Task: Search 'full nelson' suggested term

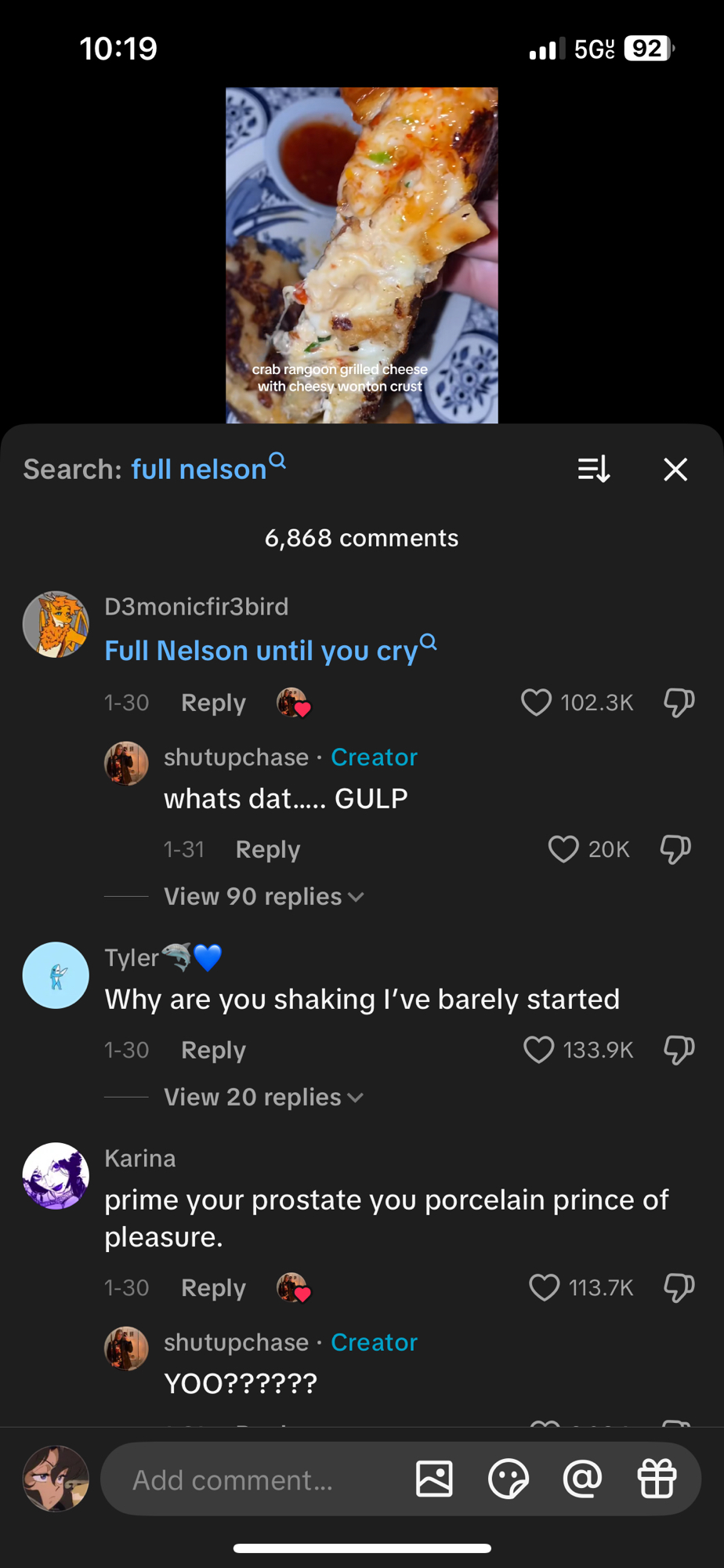Action: click(x=199, y=469)
